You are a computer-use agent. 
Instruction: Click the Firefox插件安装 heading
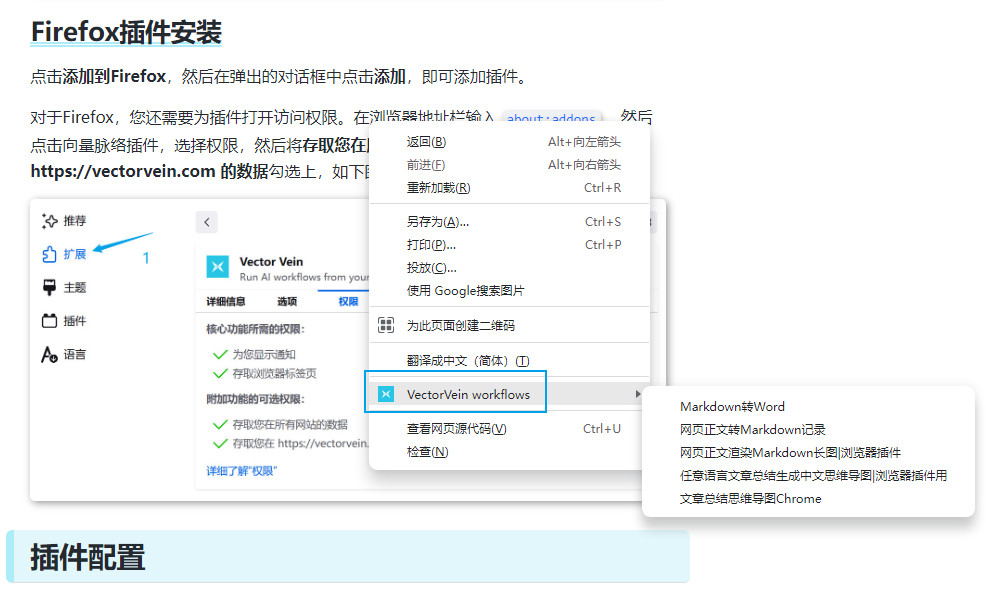click(x=126, y=32)
